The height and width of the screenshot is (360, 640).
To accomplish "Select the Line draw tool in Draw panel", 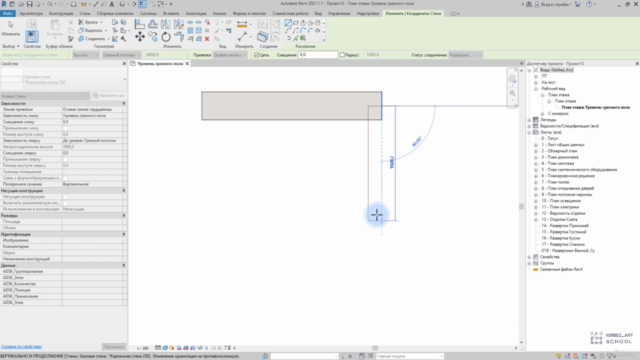I will pyautogui.click(x=288, y=23).
